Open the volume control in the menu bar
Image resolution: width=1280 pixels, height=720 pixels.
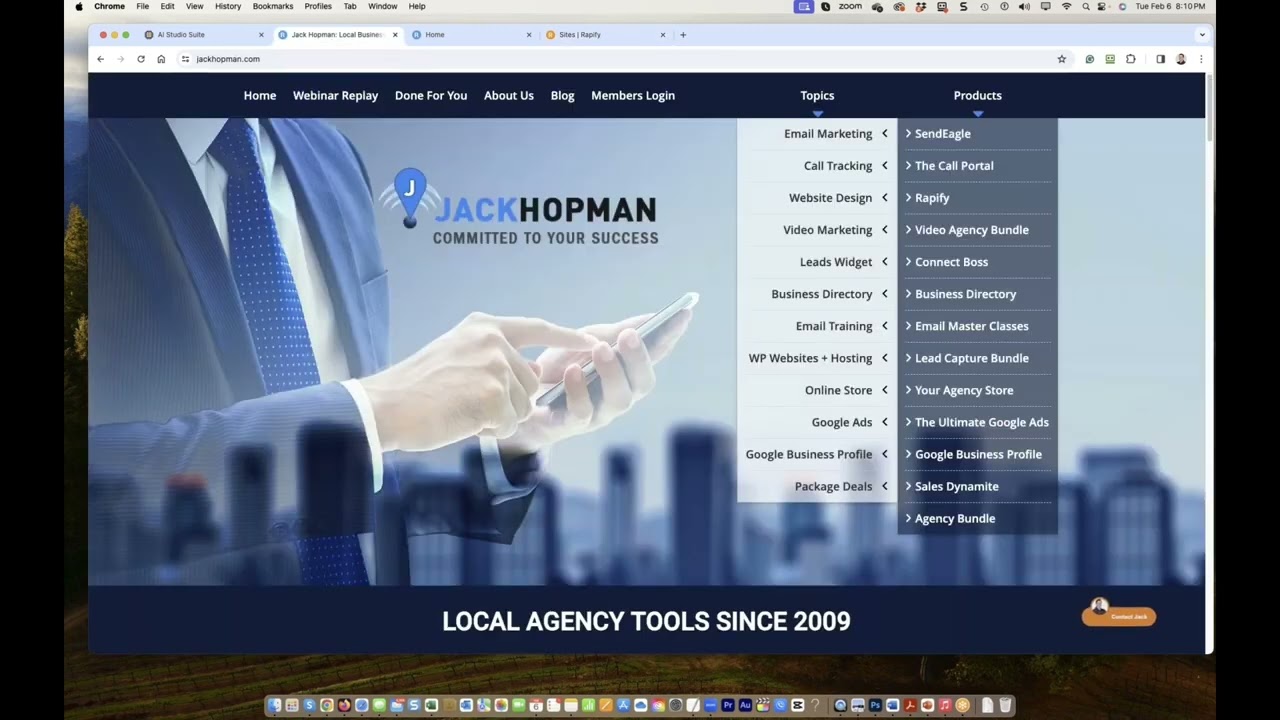[x=1024, y=6]
